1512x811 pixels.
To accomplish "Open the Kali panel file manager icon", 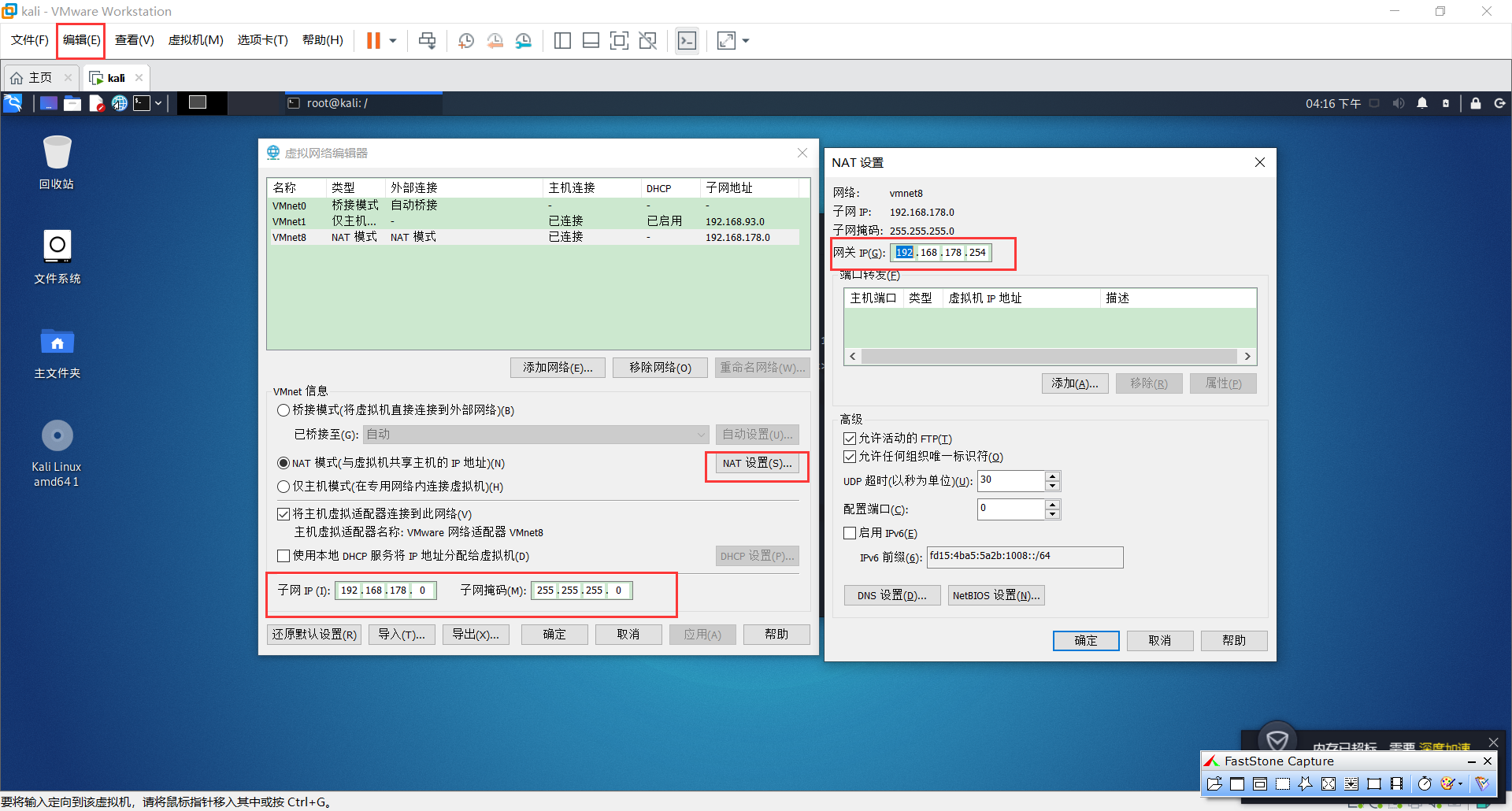I will pos(72,103).
